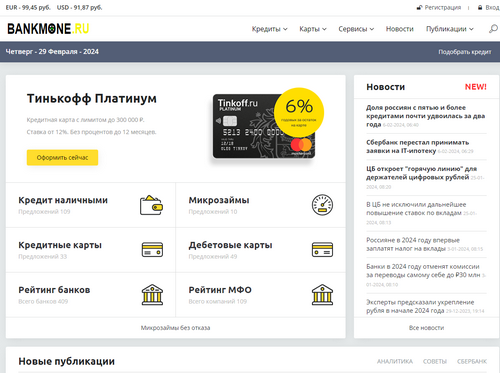Expand the Карты dropdown menu
This screenshot has height=373, width=500.
[313, 29]
